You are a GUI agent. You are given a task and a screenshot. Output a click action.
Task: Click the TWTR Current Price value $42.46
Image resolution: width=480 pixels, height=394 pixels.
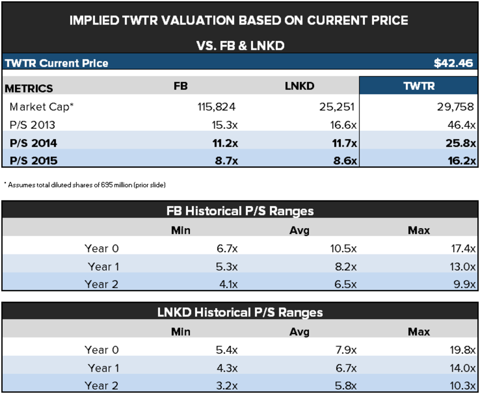453,63
